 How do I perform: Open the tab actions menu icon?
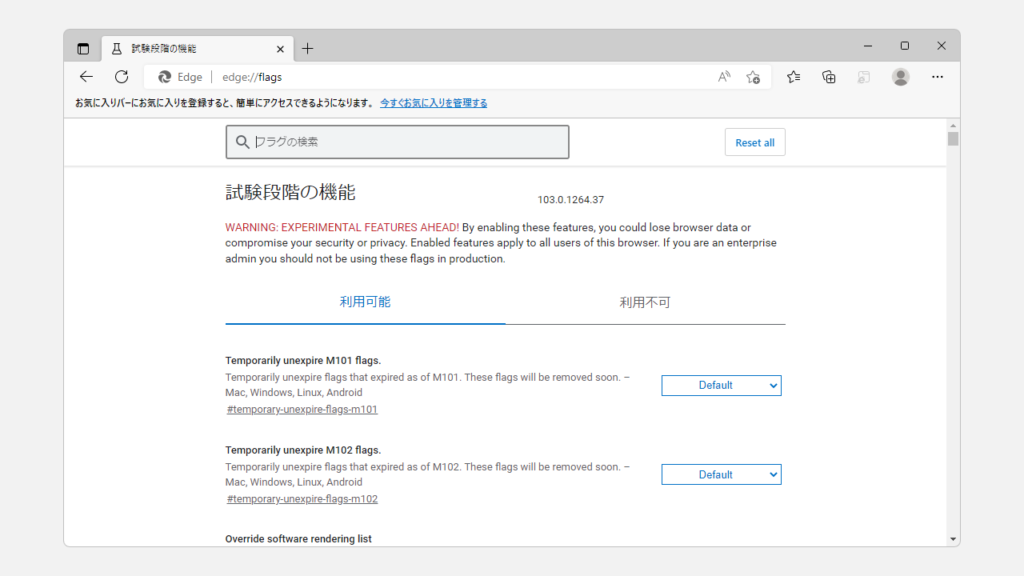[83, 48]
